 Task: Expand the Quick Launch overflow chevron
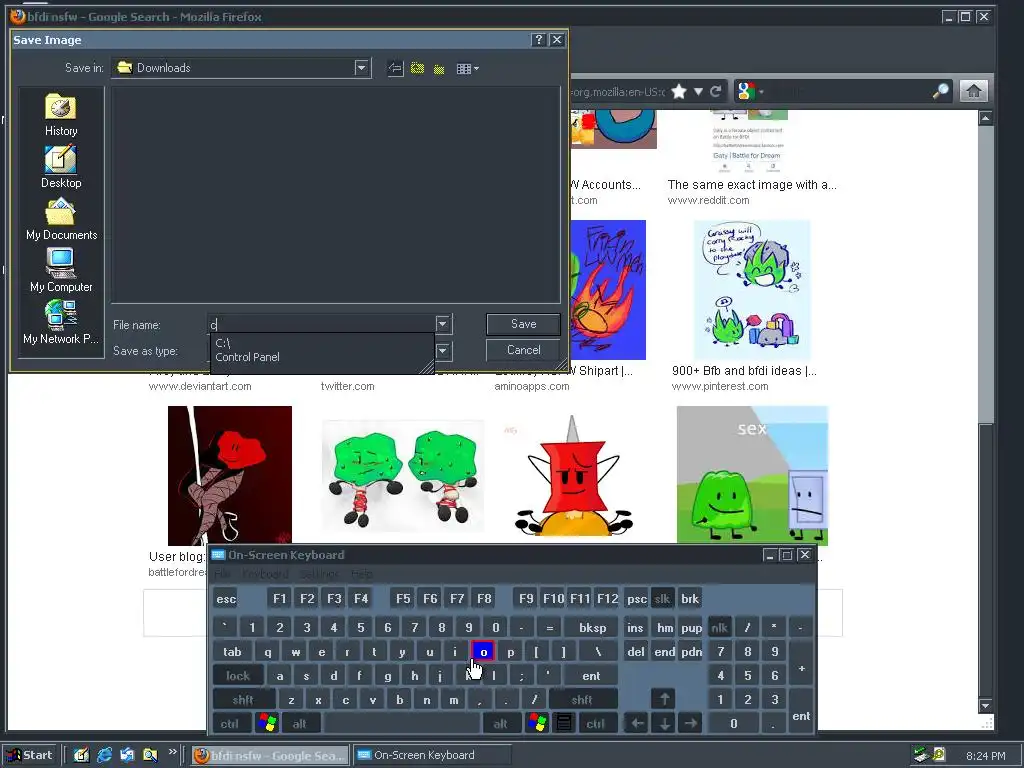point(172,752)
